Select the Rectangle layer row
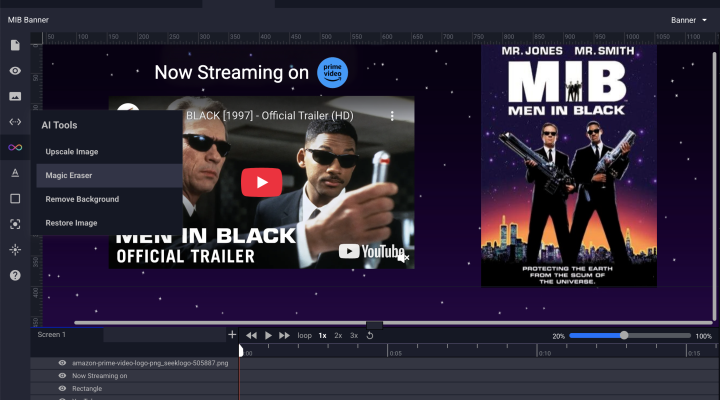This screenshot has height=400, width=720. (135, 389)
